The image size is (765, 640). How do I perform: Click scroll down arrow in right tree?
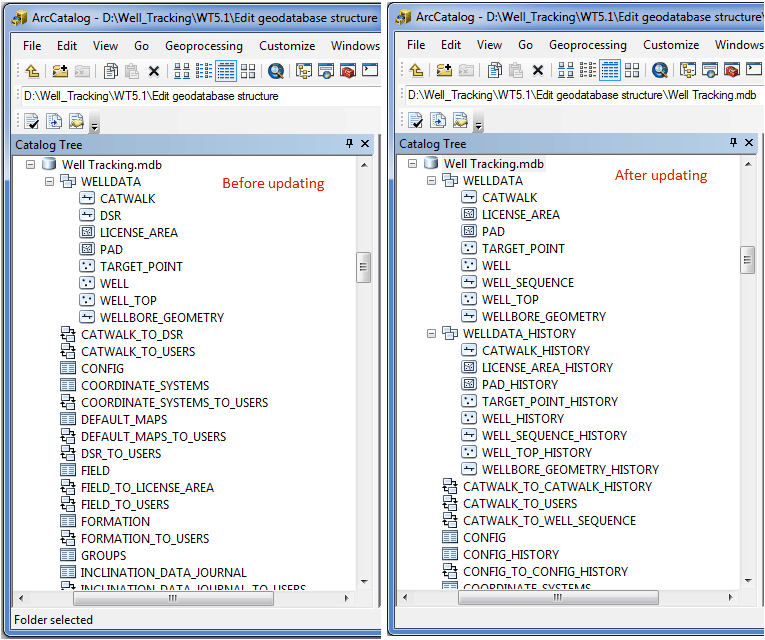[748, 580]
